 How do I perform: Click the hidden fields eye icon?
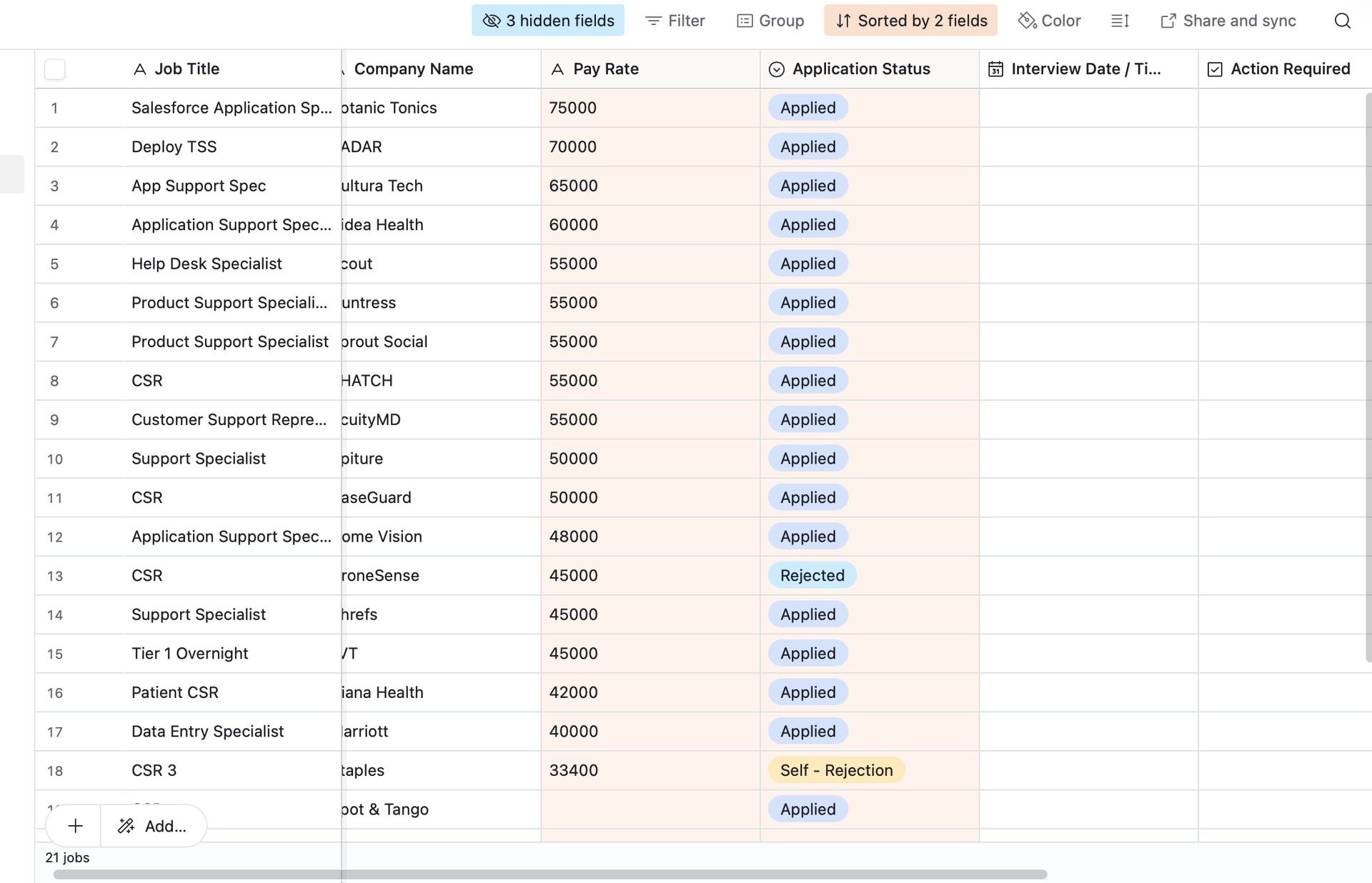point(492,21)
